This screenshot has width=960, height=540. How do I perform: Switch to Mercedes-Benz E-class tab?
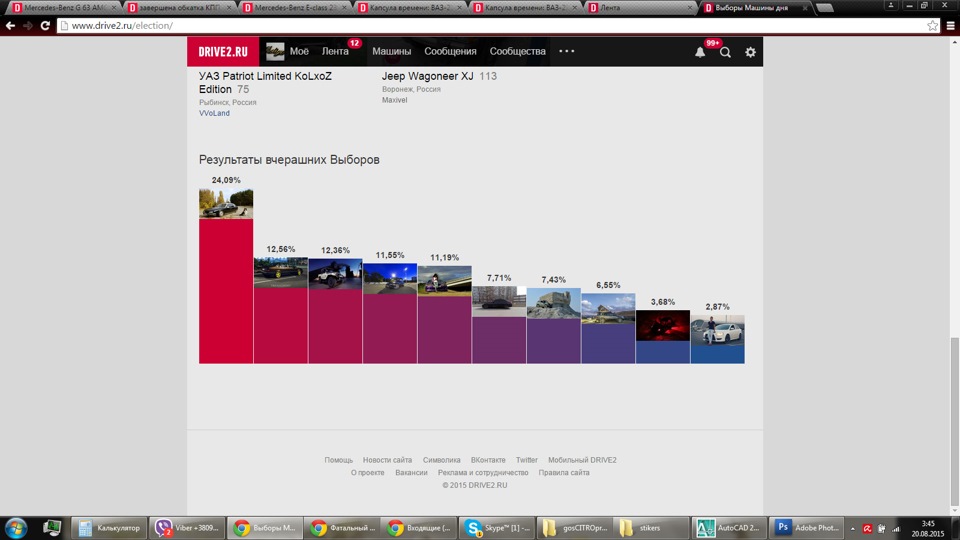294,8
